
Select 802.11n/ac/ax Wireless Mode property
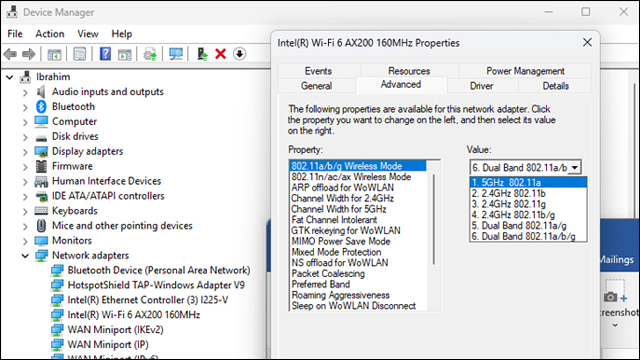point(351,177)
